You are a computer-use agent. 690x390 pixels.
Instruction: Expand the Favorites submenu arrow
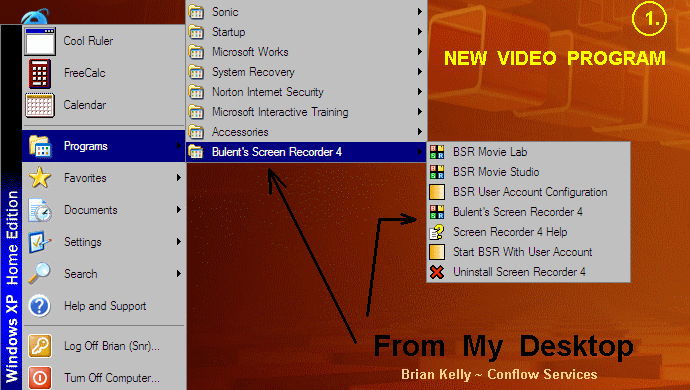pos(179,178)
